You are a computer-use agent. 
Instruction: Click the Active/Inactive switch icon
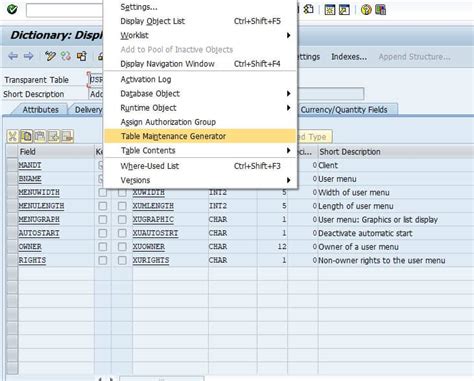point(66,56)
